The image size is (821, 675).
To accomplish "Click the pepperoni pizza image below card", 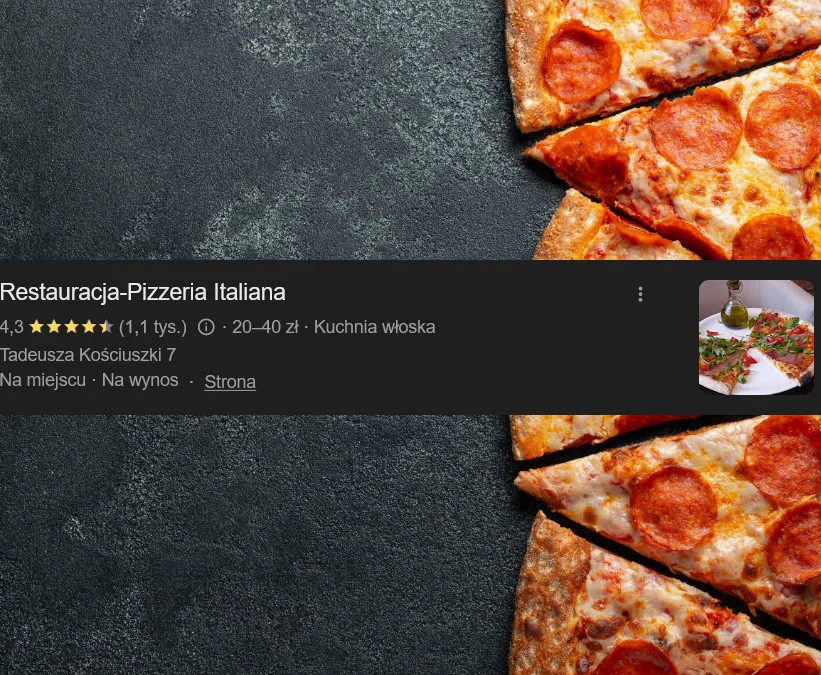I will (665, 545).
